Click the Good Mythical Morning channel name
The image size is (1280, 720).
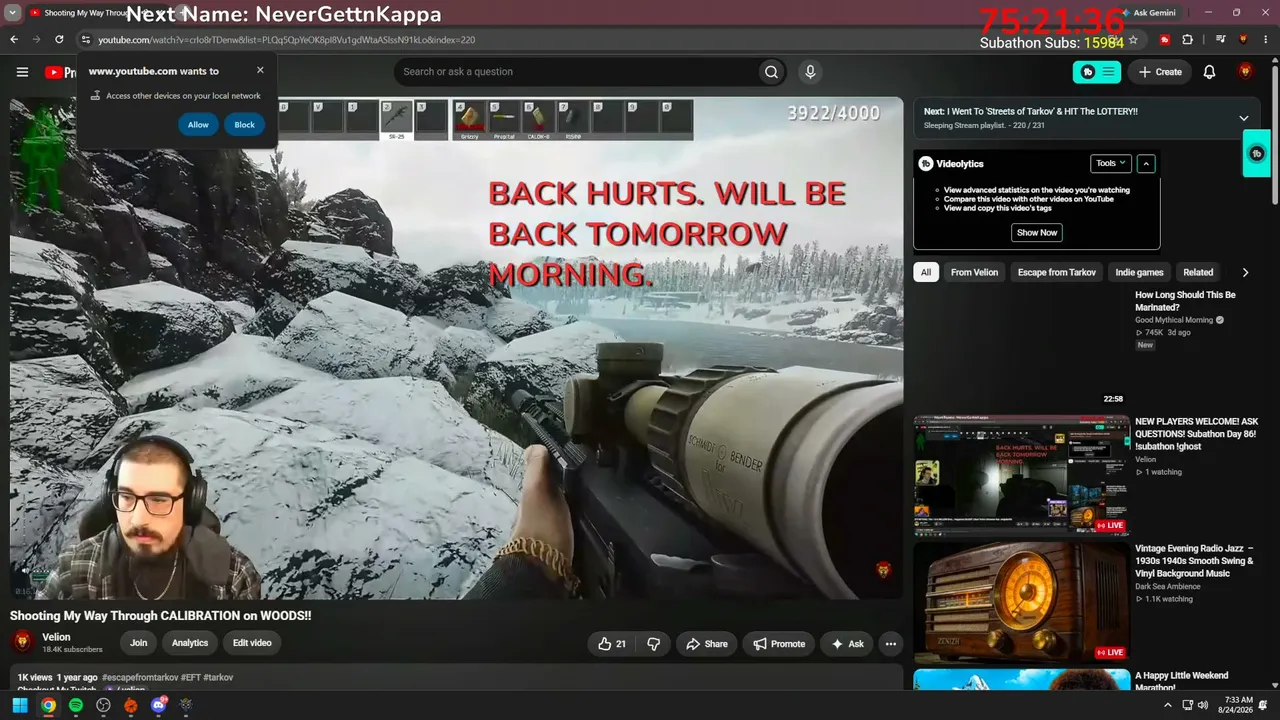coord(1174,320)
